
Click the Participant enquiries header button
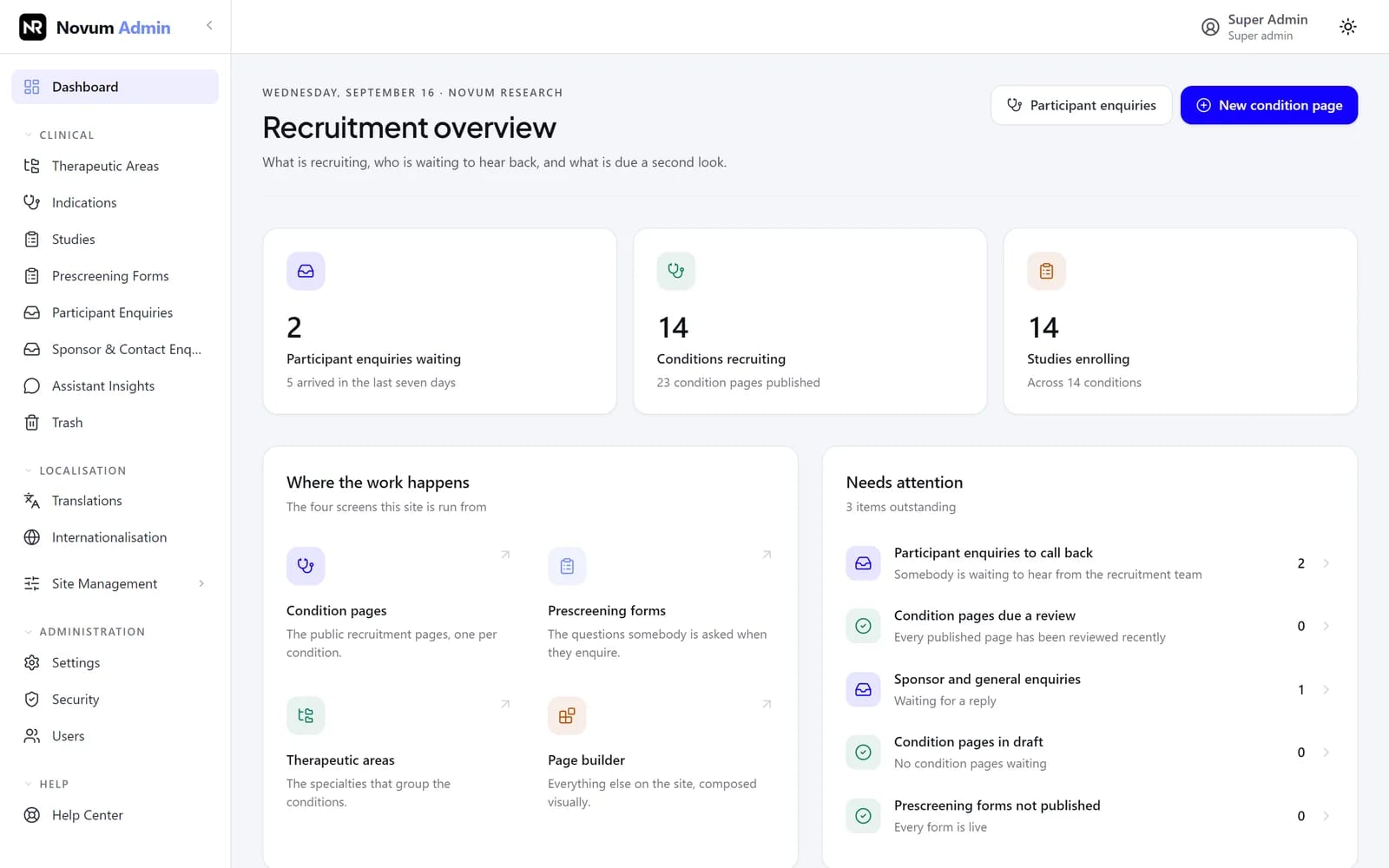click(x=1082, y=105)
